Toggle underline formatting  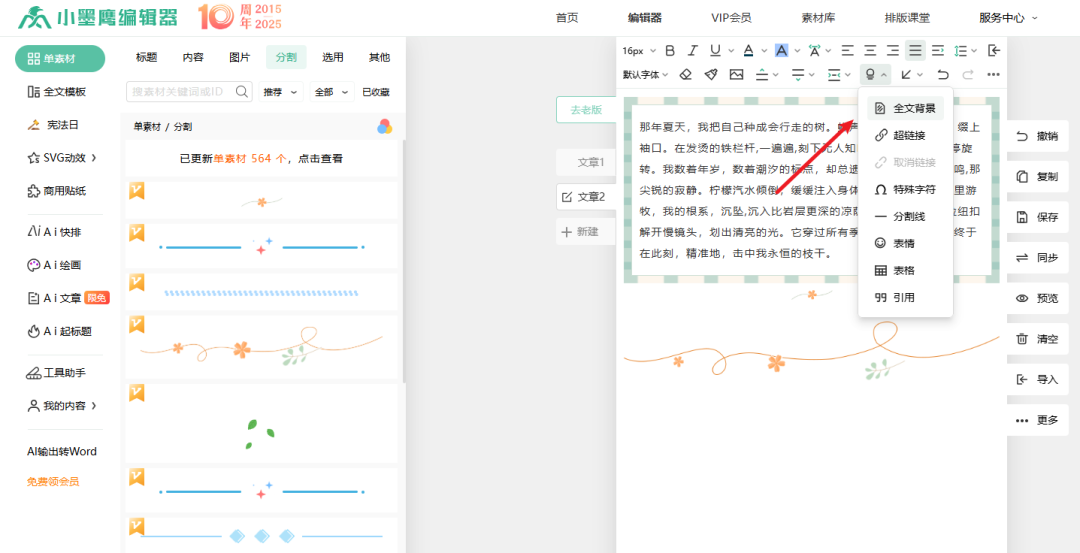pyautogui.click(x=714, y=50)
